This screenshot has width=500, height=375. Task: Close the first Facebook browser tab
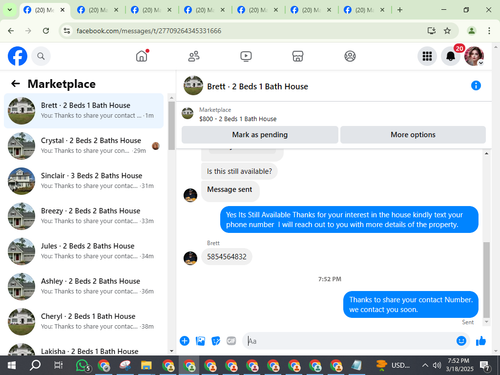(x=62, y=10)
